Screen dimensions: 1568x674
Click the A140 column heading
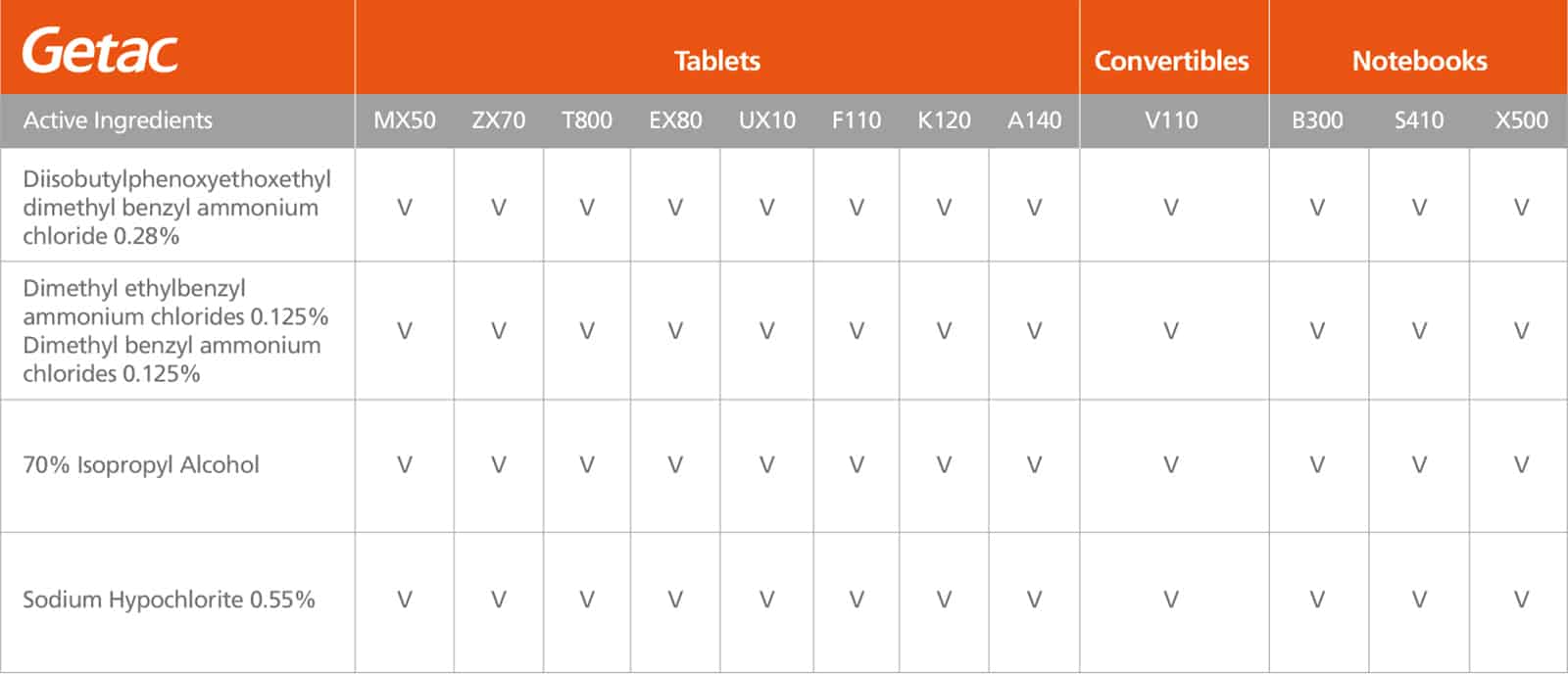tap(1034, 120)
